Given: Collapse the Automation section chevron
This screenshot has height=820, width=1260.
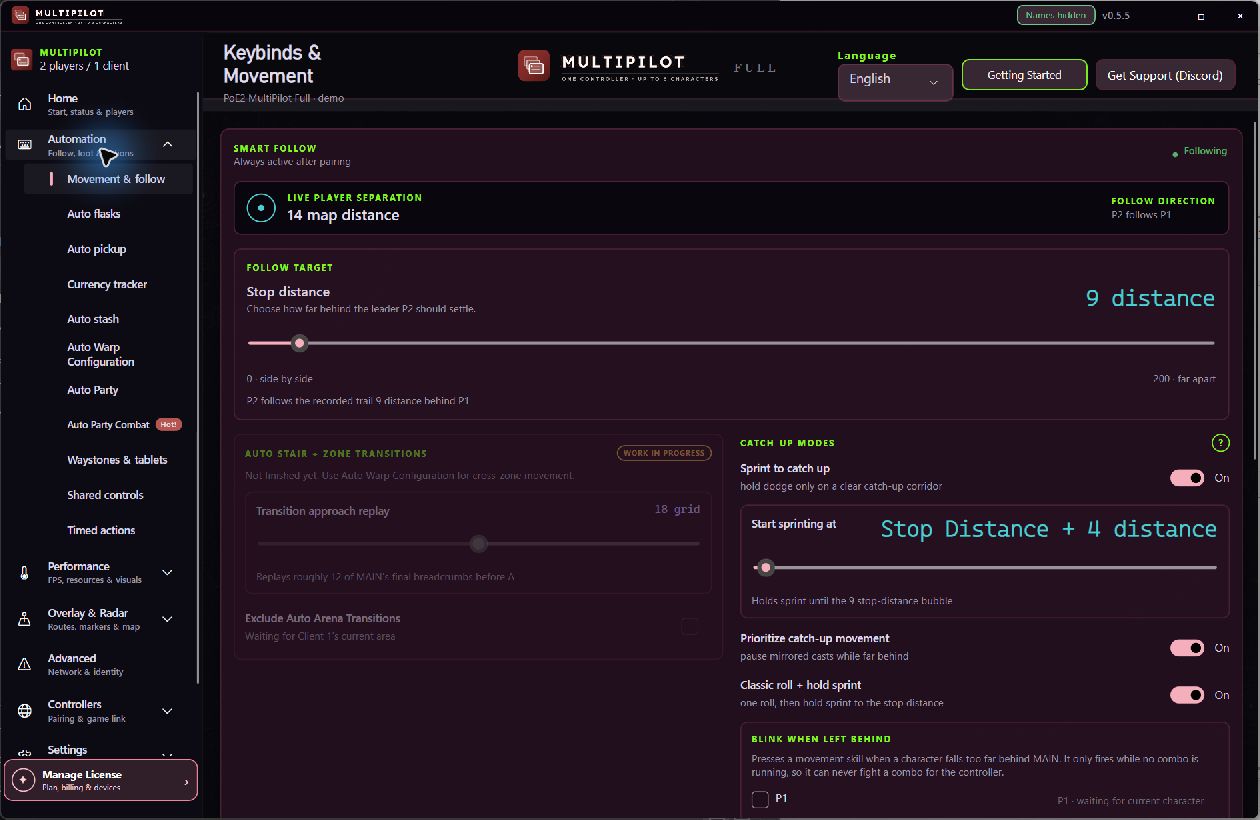Looking at the screenshot, I should point(167,145).
